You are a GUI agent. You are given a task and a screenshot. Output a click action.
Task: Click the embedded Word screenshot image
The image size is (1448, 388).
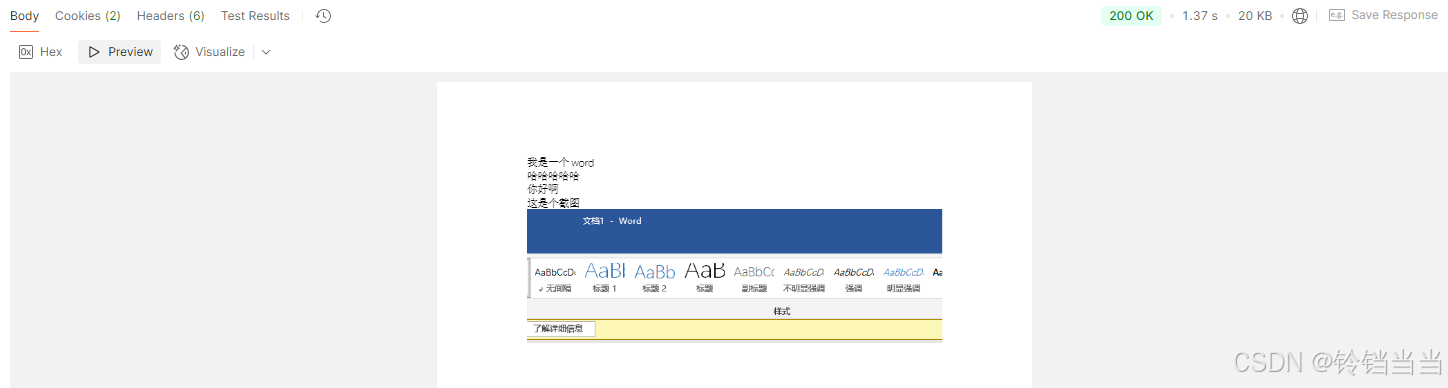pos(734,275)
